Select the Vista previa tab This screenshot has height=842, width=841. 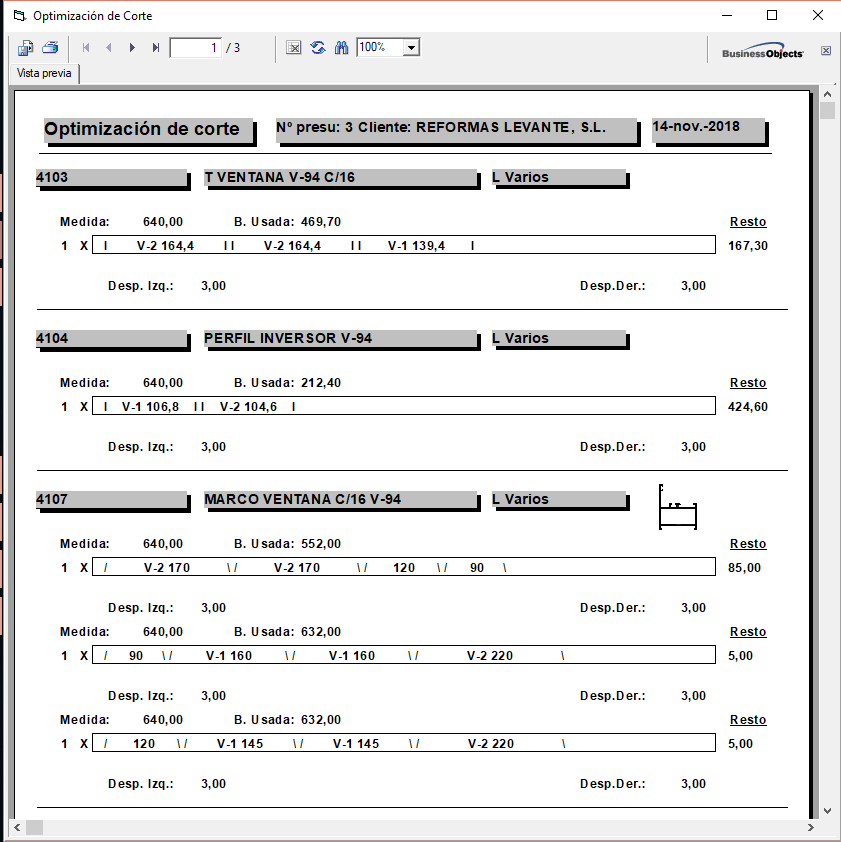44,74
